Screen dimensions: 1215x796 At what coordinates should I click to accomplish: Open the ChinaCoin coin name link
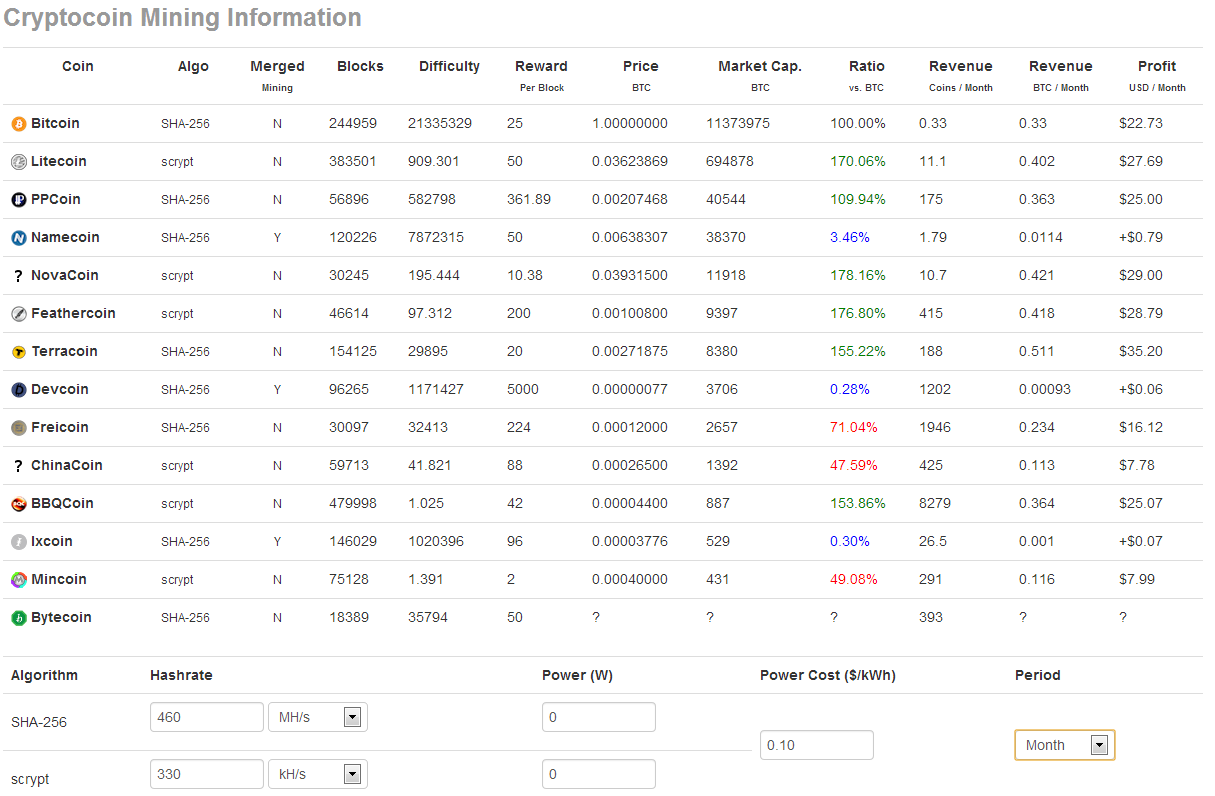[x=67, y=465]
